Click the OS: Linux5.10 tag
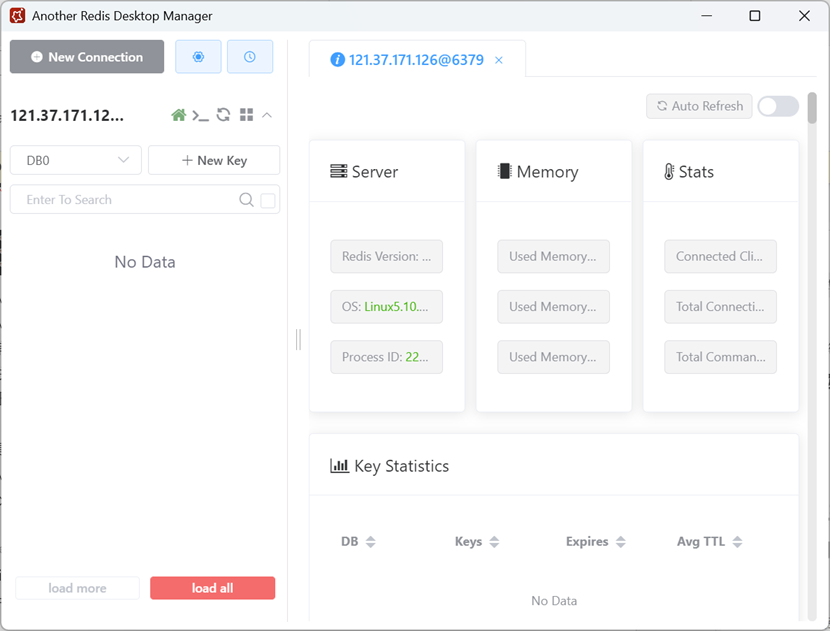 (386, 307)
